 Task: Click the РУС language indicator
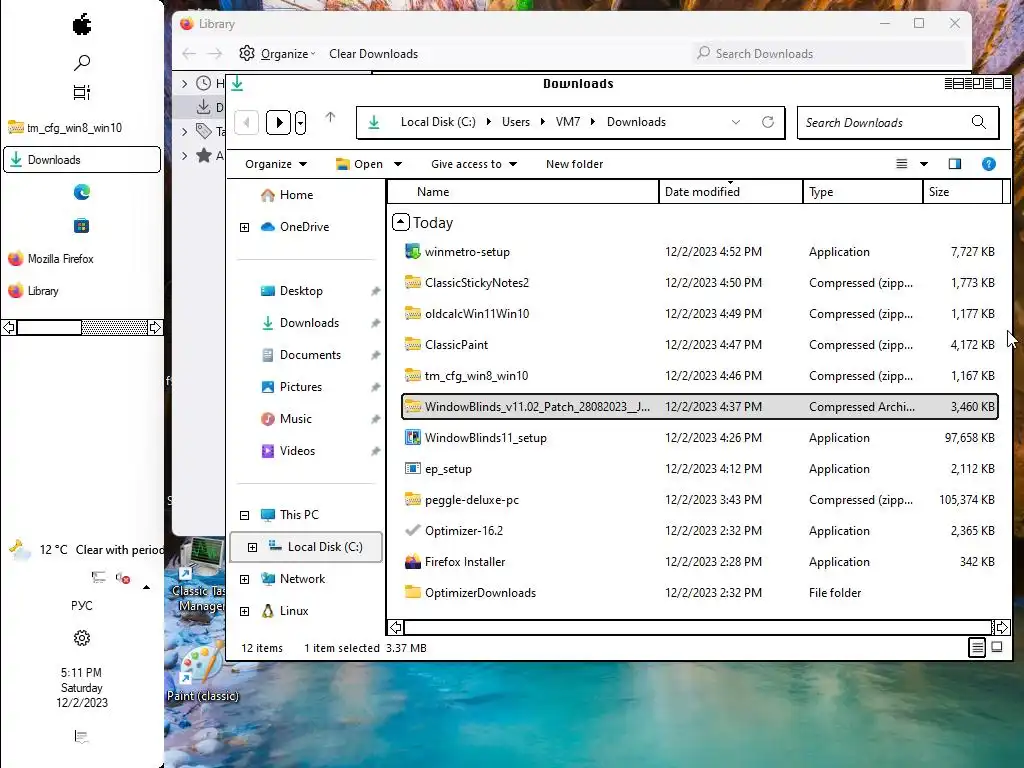click(82, 605)
